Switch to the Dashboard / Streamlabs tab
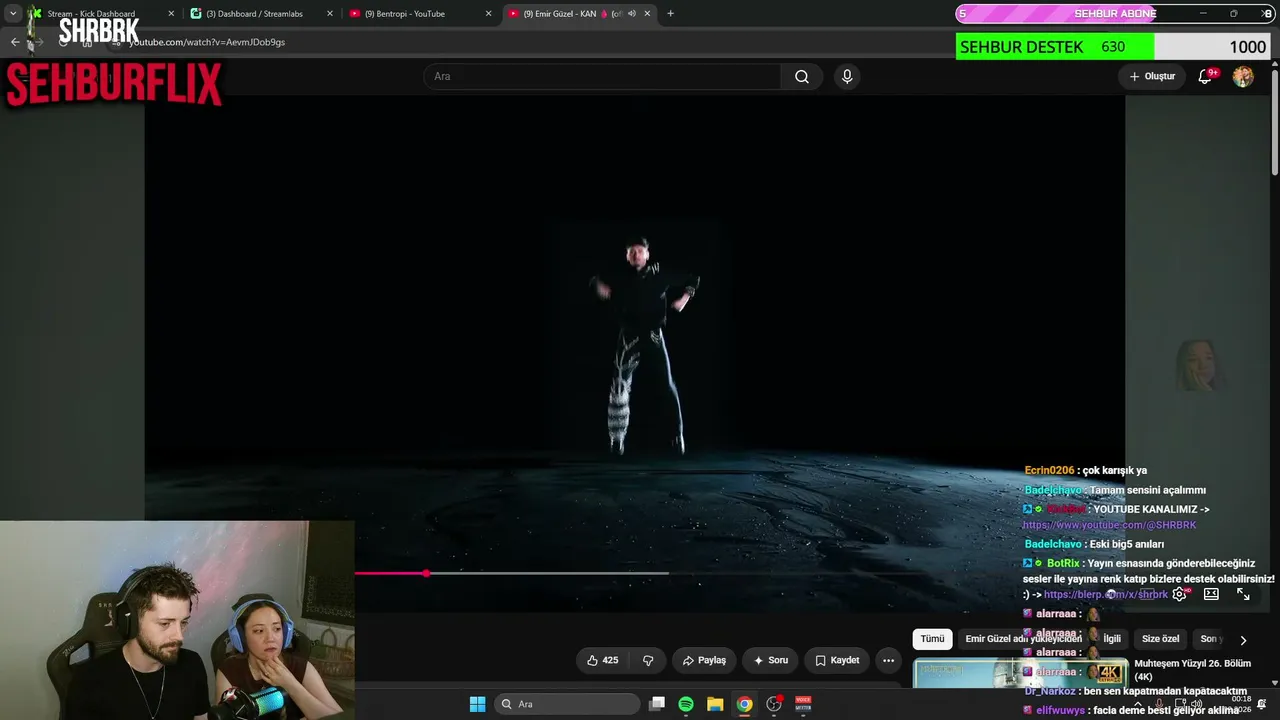1280x720 pixels. click(262, 14)
